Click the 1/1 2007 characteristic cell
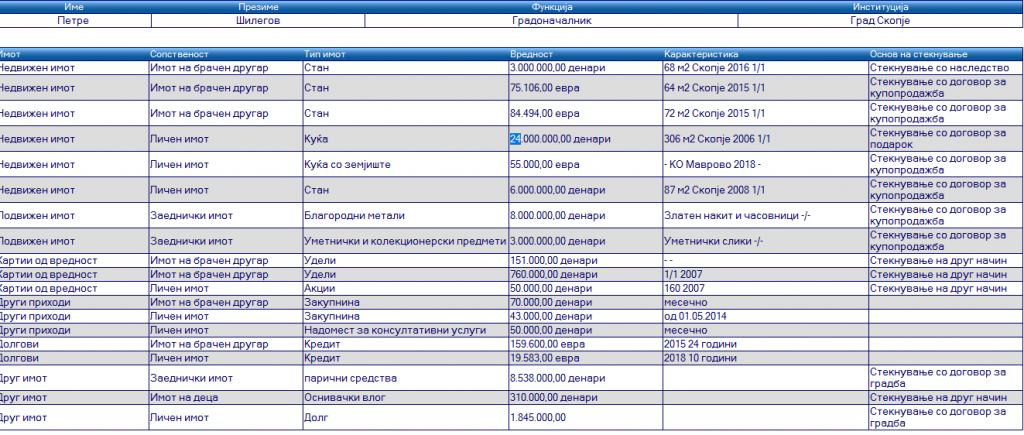Image resolution: width=1024 pixels, height=435 pixels. click(765, 274)
